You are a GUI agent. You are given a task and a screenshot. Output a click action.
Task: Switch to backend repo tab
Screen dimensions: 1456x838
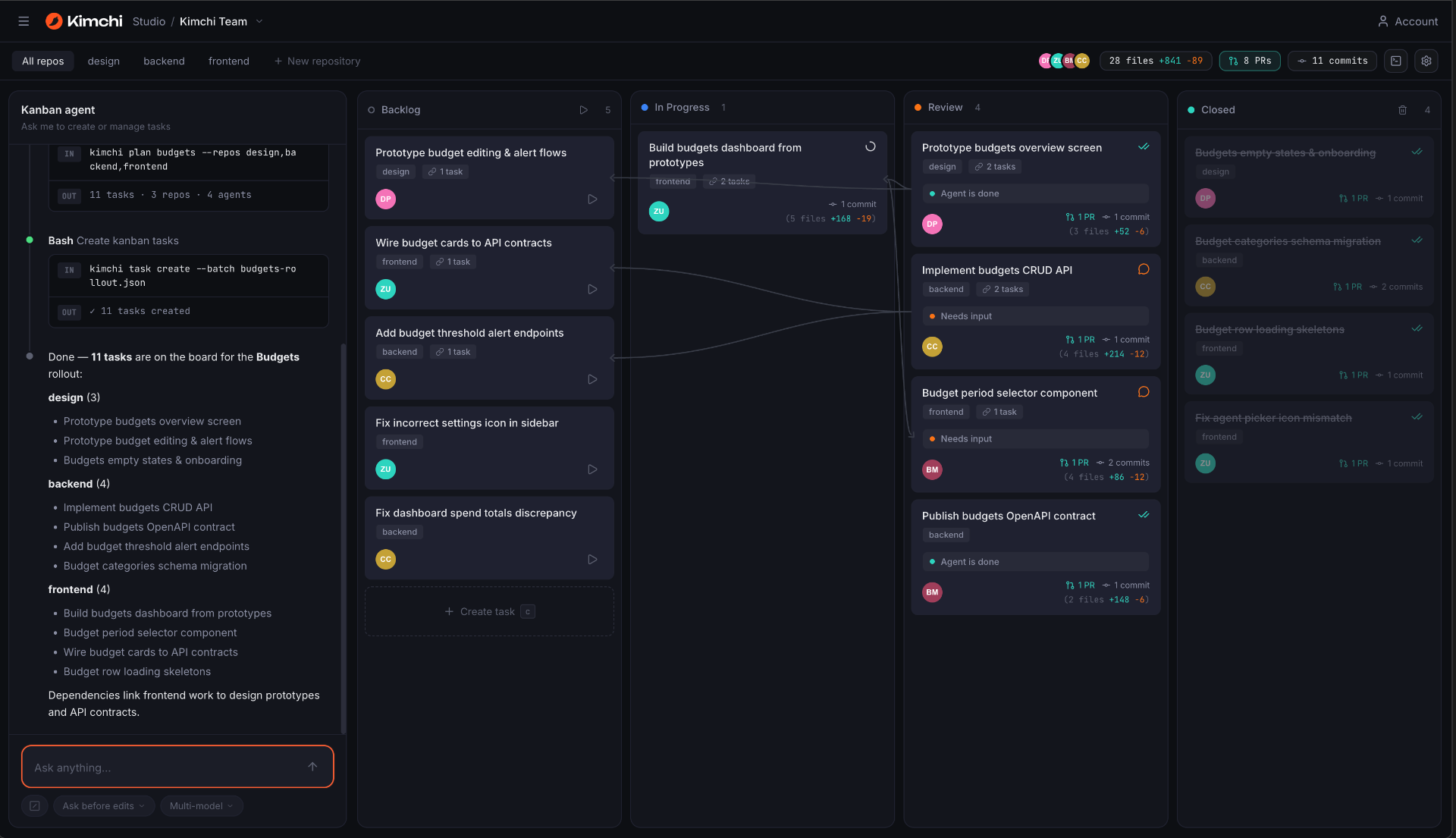[164, 61]
